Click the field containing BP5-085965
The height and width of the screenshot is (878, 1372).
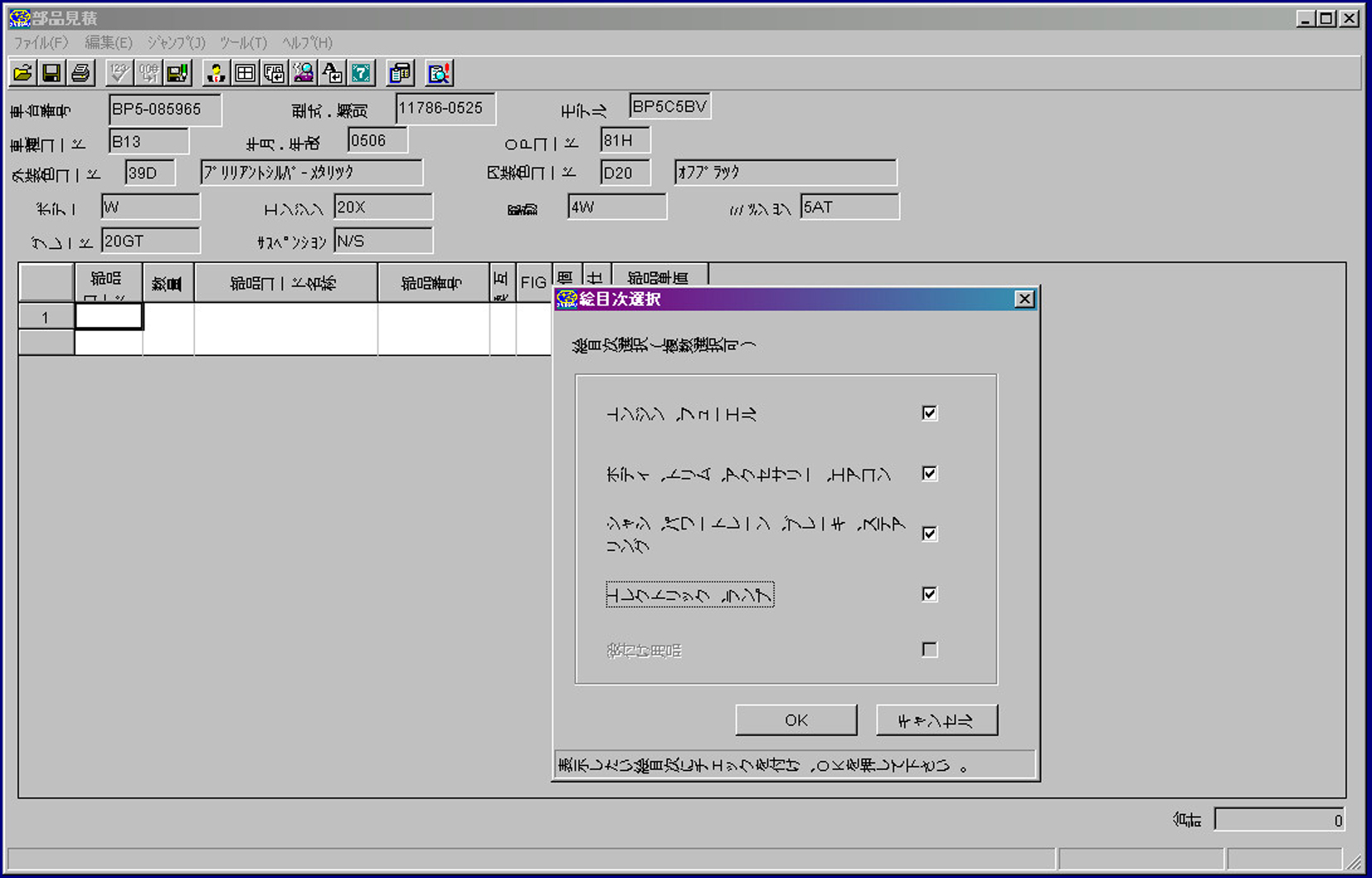click(164, 110)
